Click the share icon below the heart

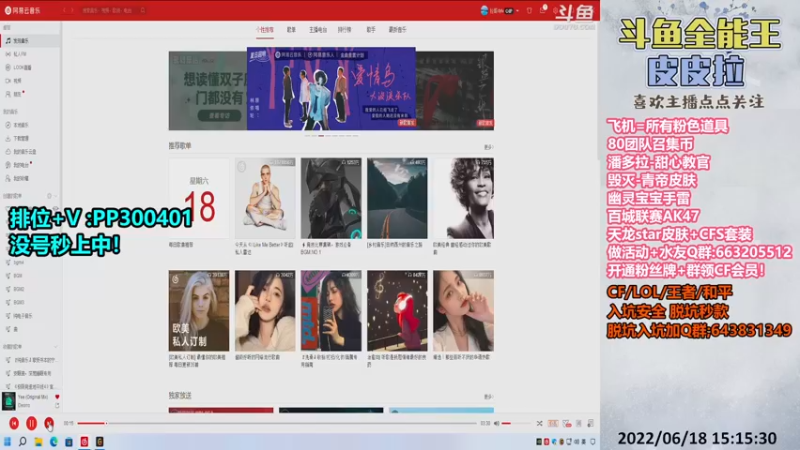pos(57,406)
